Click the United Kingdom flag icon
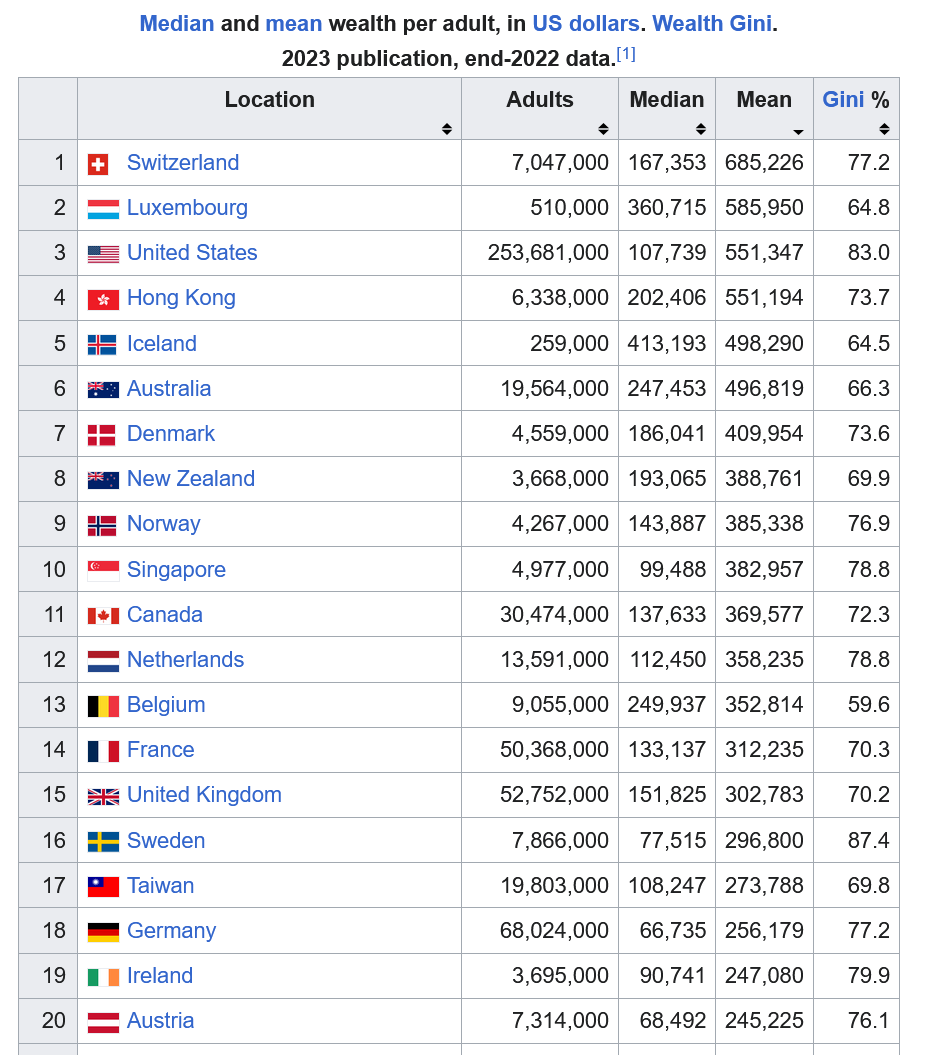Viewport: 934px width, 1055px height. pyautogui.click(x=103, y=796)
